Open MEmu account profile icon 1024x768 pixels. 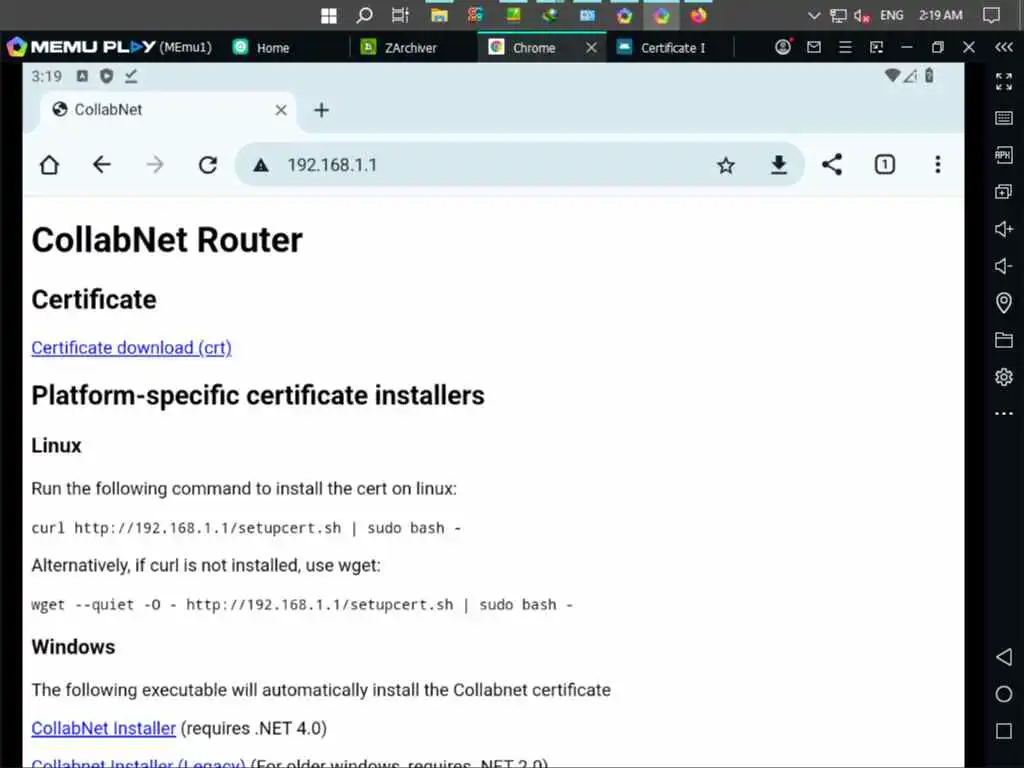(782, 47)
